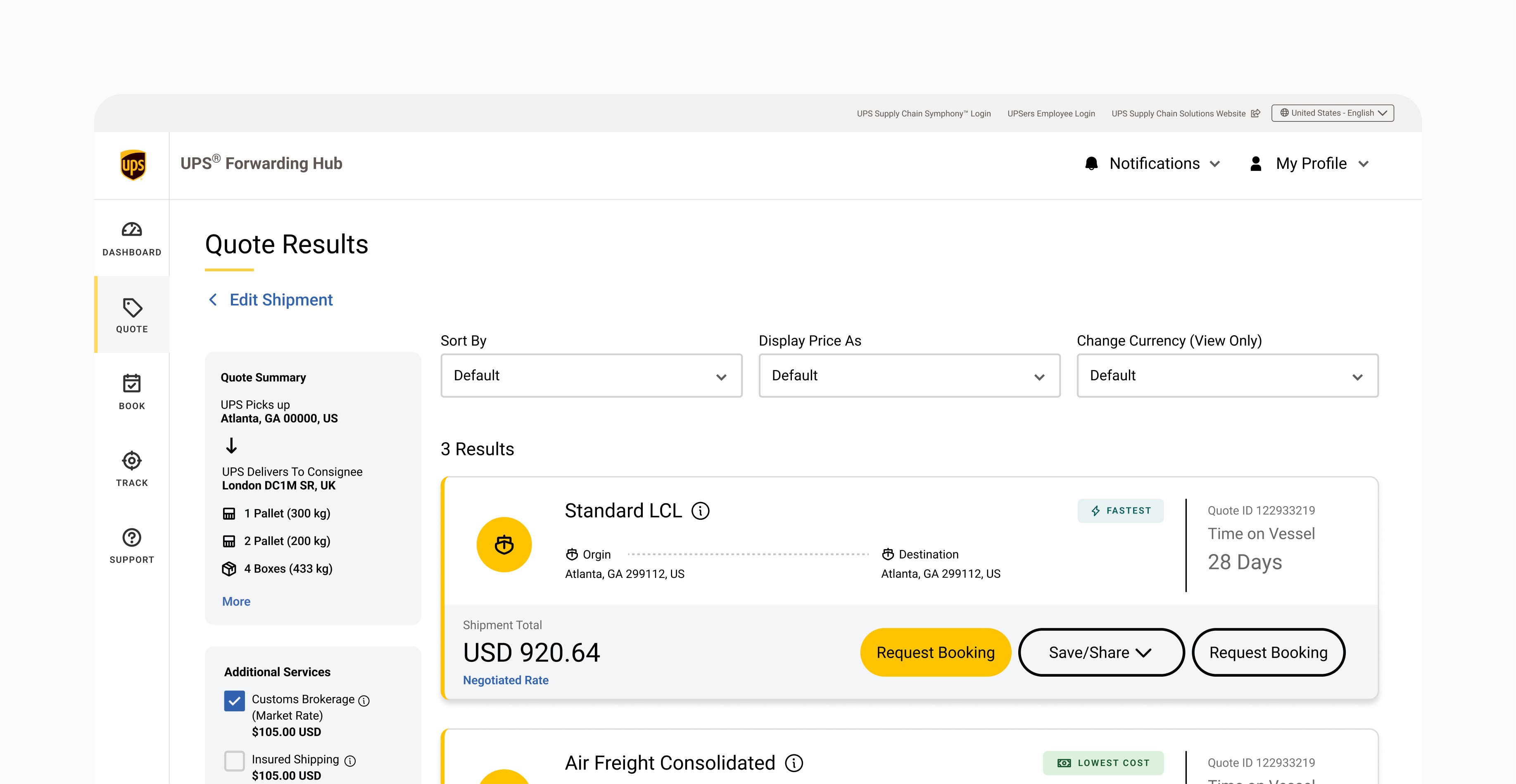Open the Change Currency dropdown

(1227, 375)
